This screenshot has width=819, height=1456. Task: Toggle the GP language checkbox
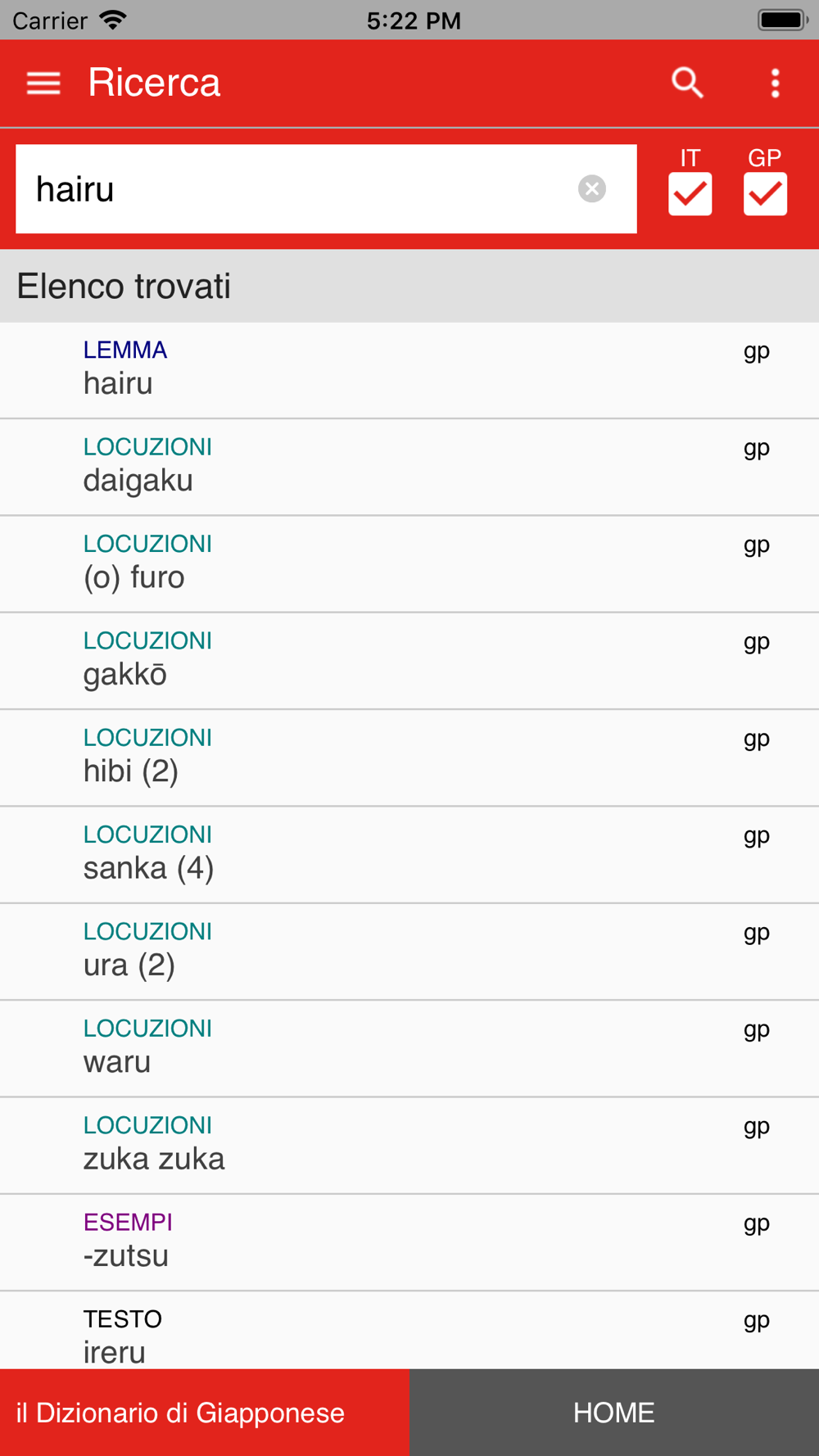pos(765,194)
